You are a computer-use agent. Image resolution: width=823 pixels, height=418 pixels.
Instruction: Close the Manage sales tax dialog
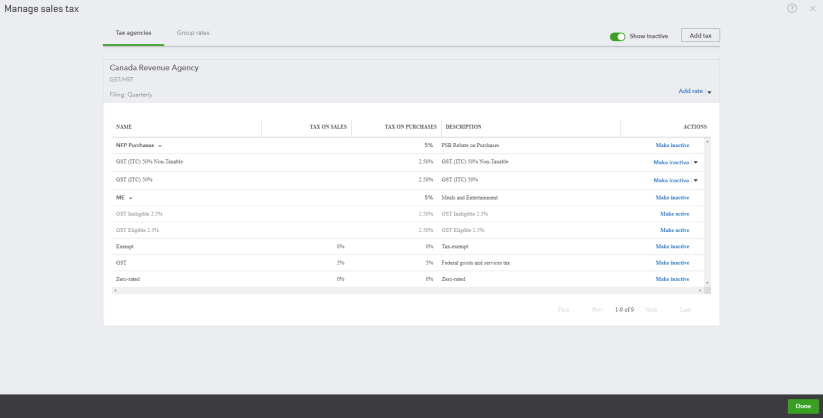click(812, 8)
